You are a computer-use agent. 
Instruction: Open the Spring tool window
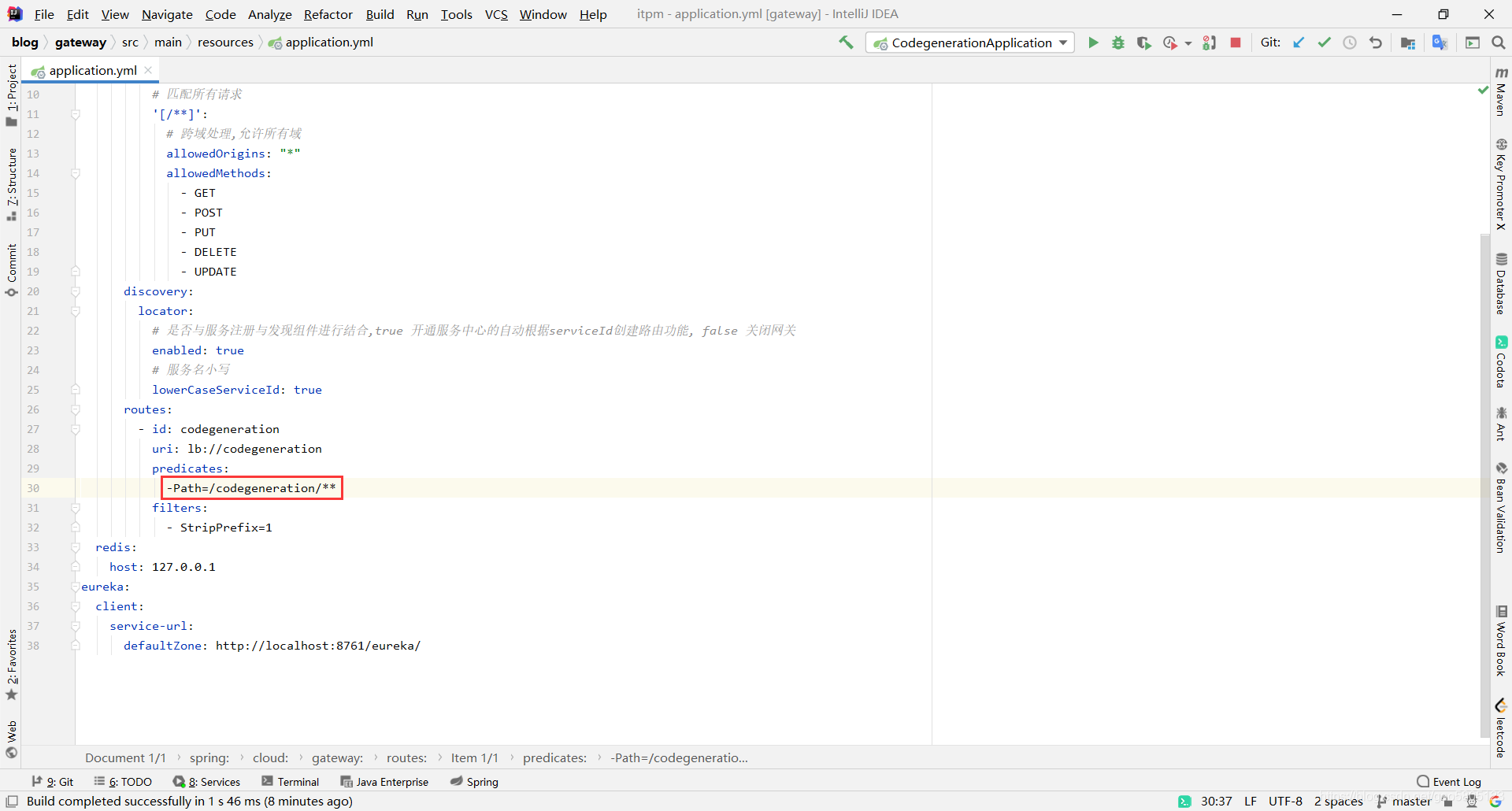474,782
